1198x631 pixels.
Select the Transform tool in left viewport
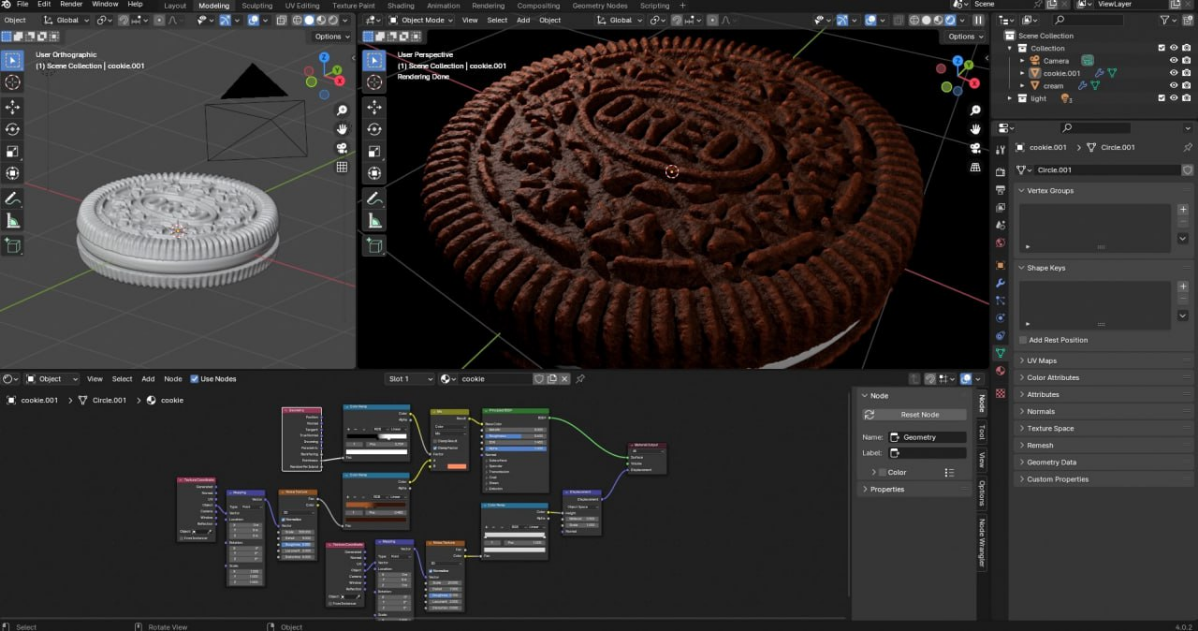(12, 173)
